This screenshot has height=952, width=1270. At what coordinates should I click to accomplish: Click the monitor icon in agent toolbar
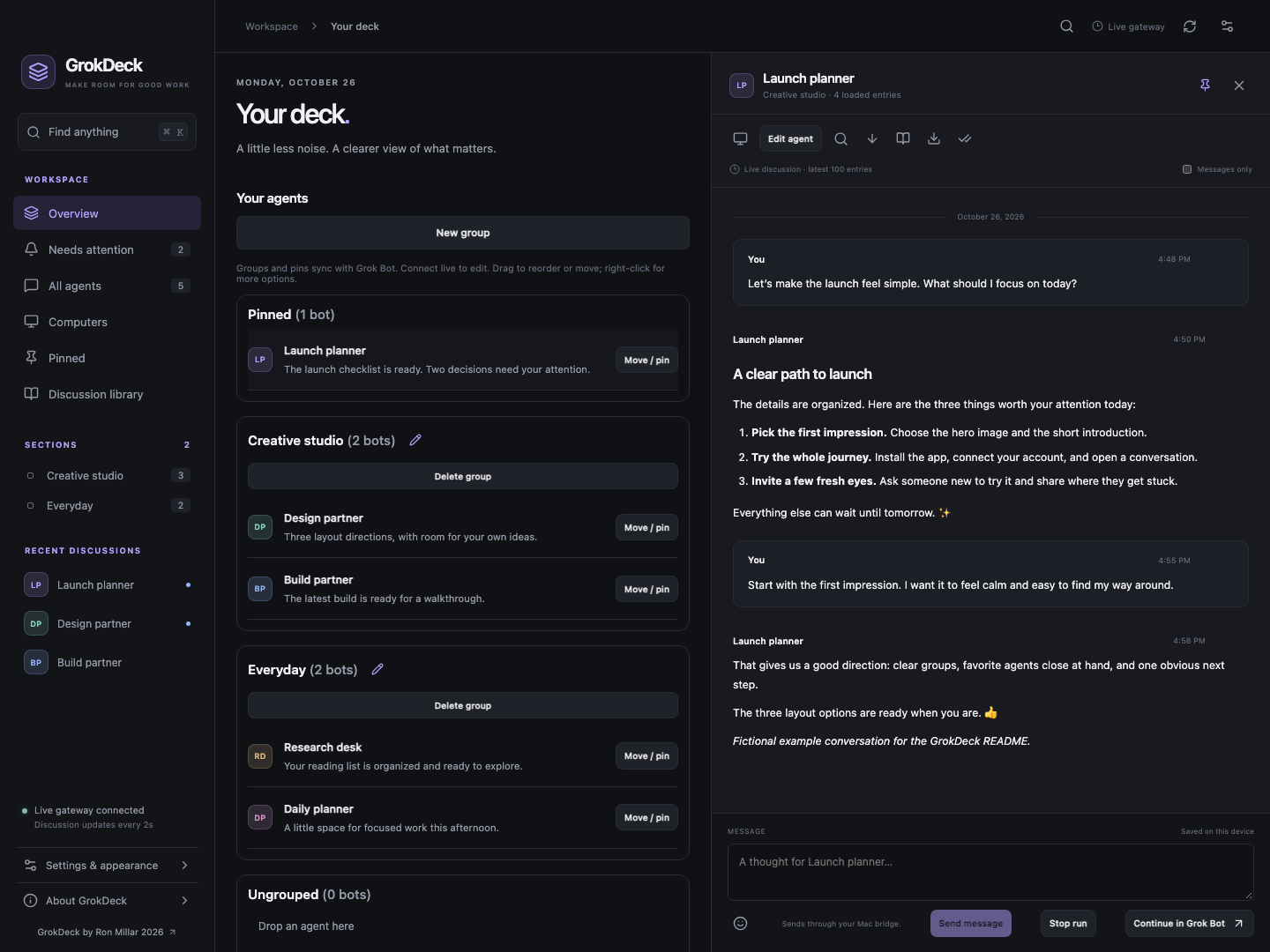point(740,138)
